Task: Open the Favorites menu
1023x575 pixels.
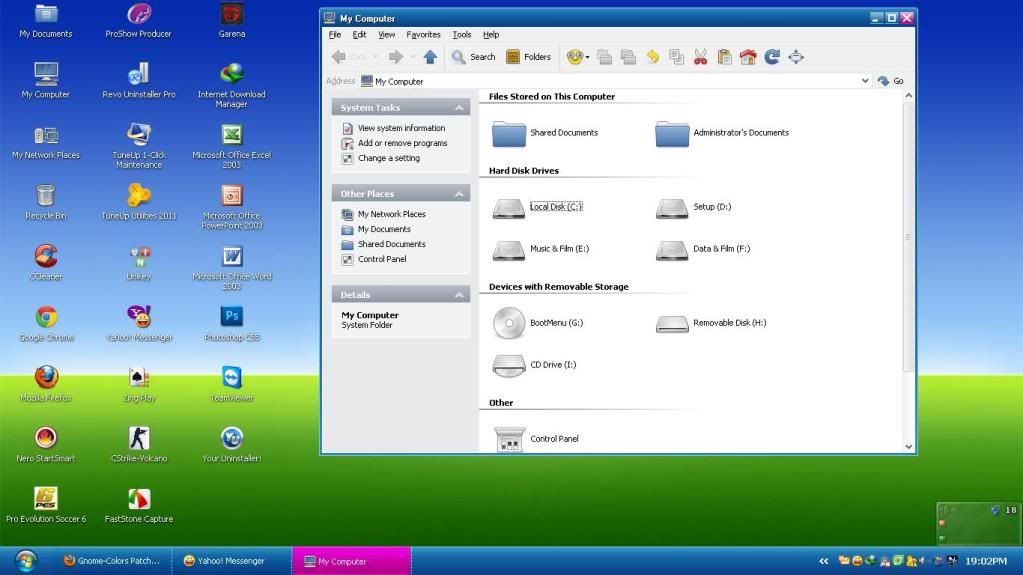Action: (423, 35)
